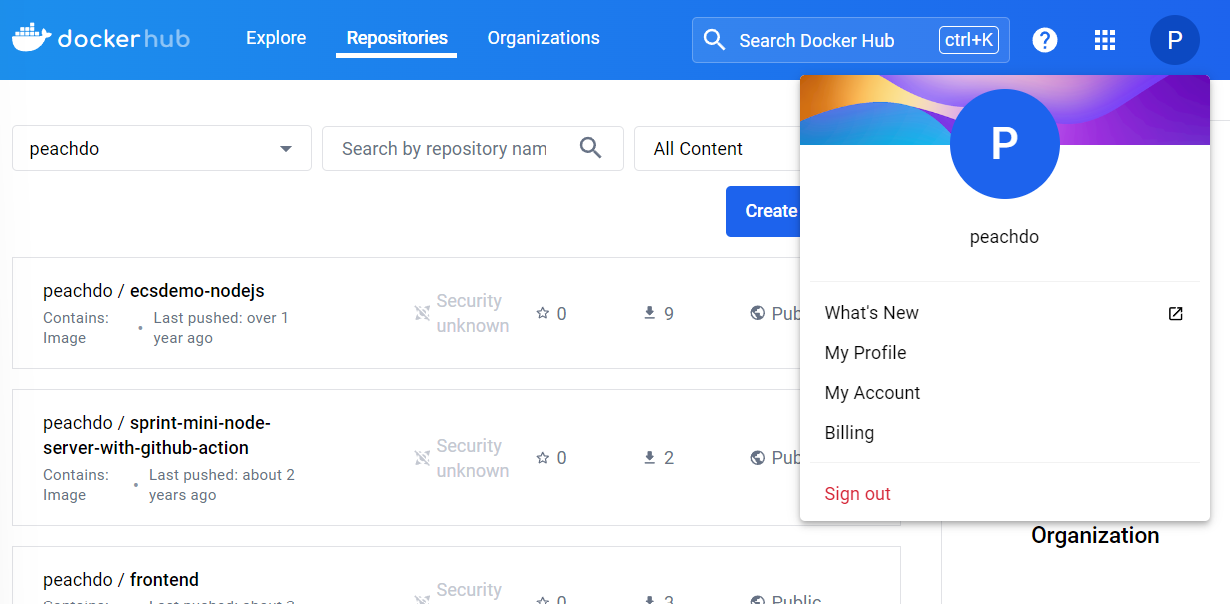Click the external link icon beside What's New

1176,313
